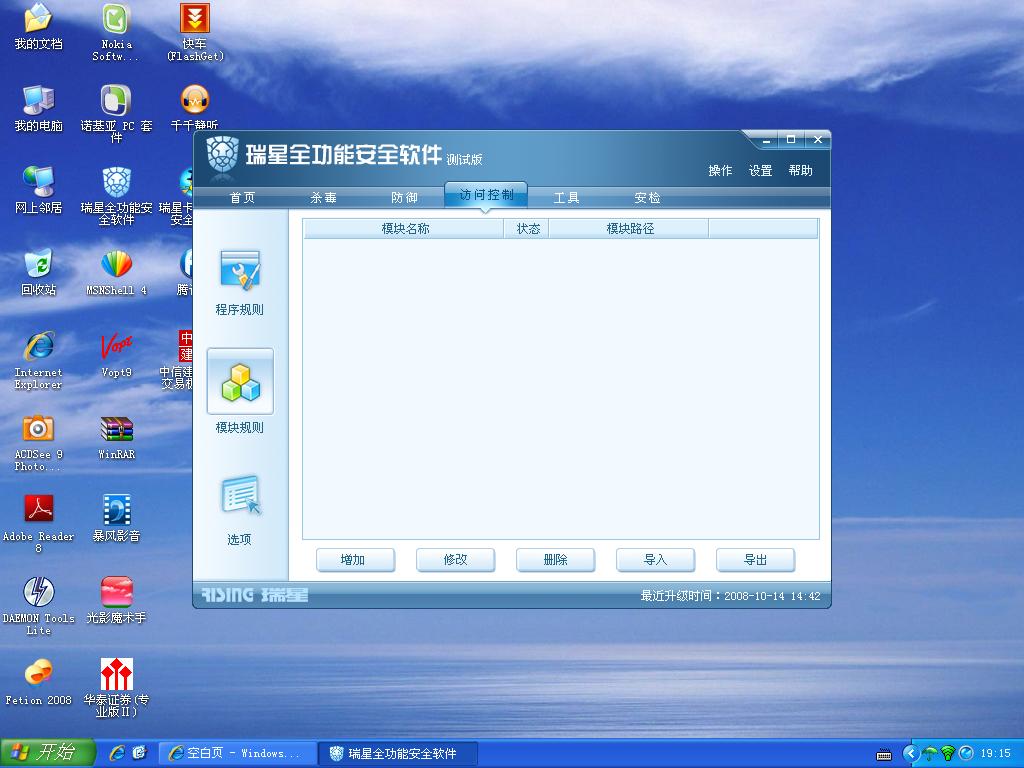Click Internet Explorer quick launch icon
This screenshot has width=1024, height=768.
pyautogui.click(x=118, y=753)
